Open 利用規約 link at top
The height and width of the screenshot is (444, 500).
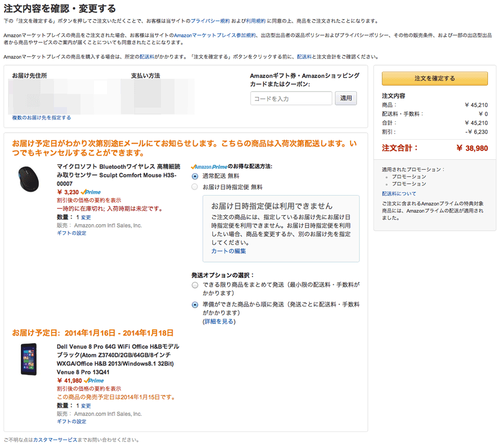point(256,21)
